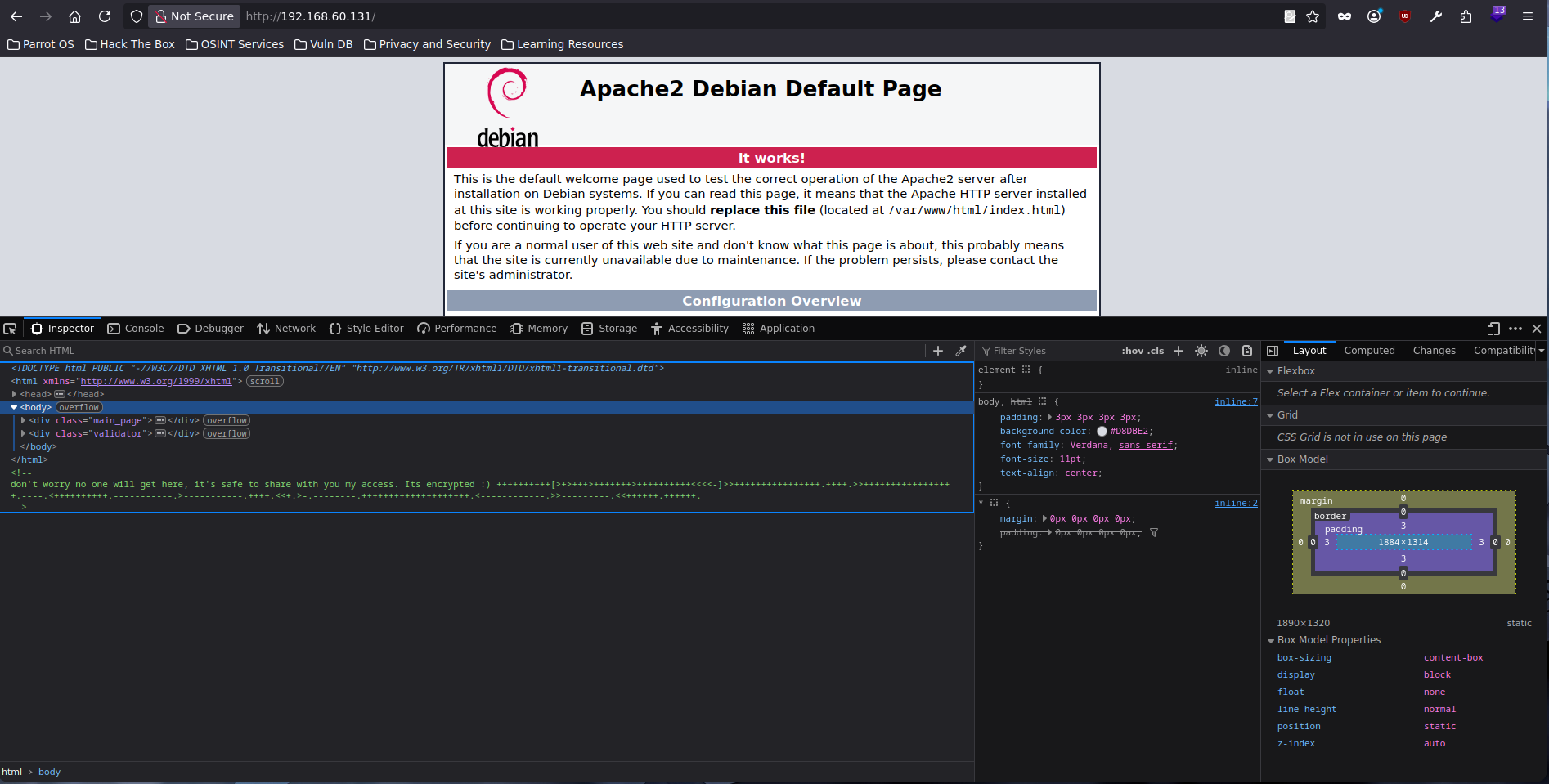Go back to the previous page
This screenshot has width=1549, height=784.
[x=16, y=16]
